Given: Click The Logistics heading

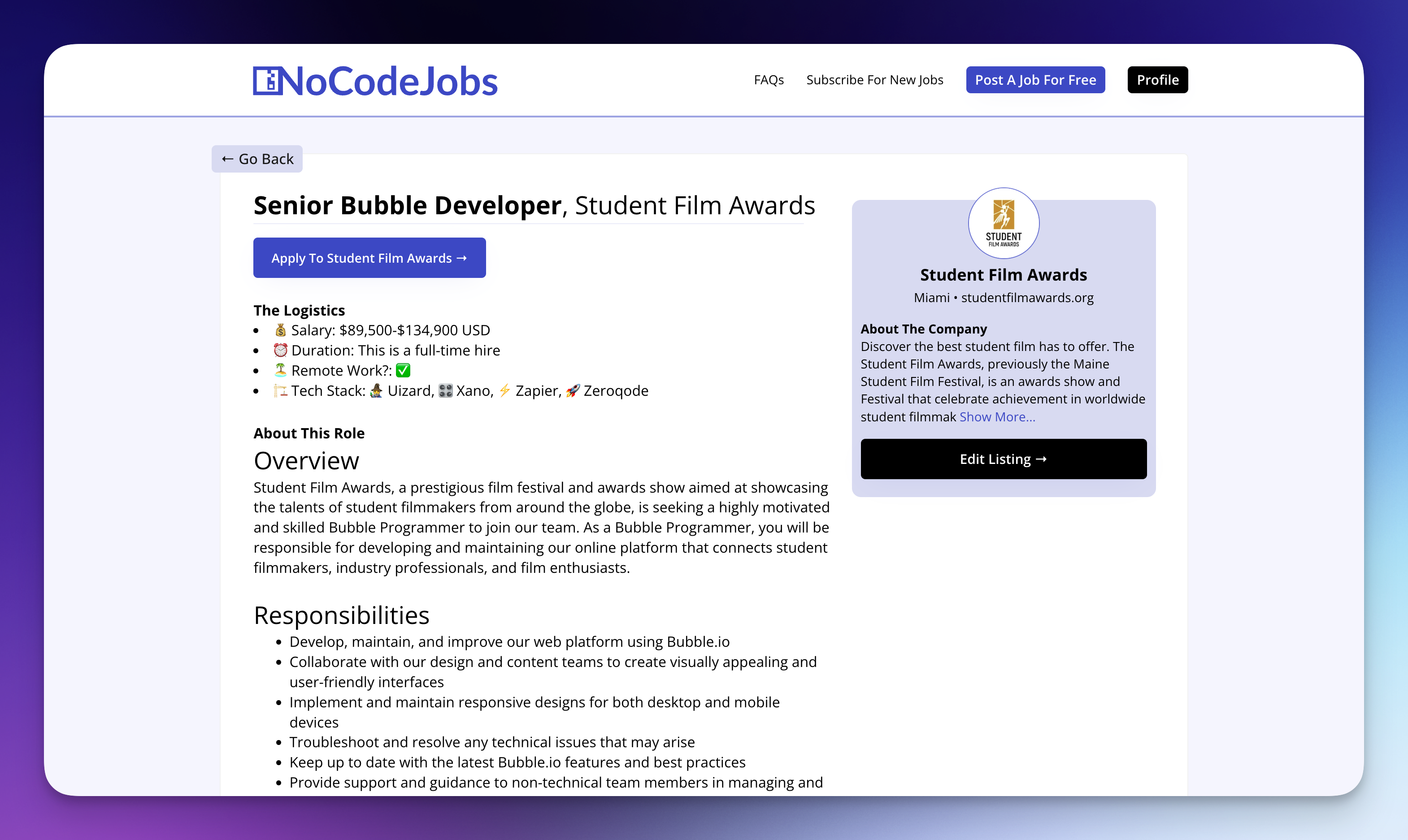Looking at the screenshot, I should [x=299, y=310].
